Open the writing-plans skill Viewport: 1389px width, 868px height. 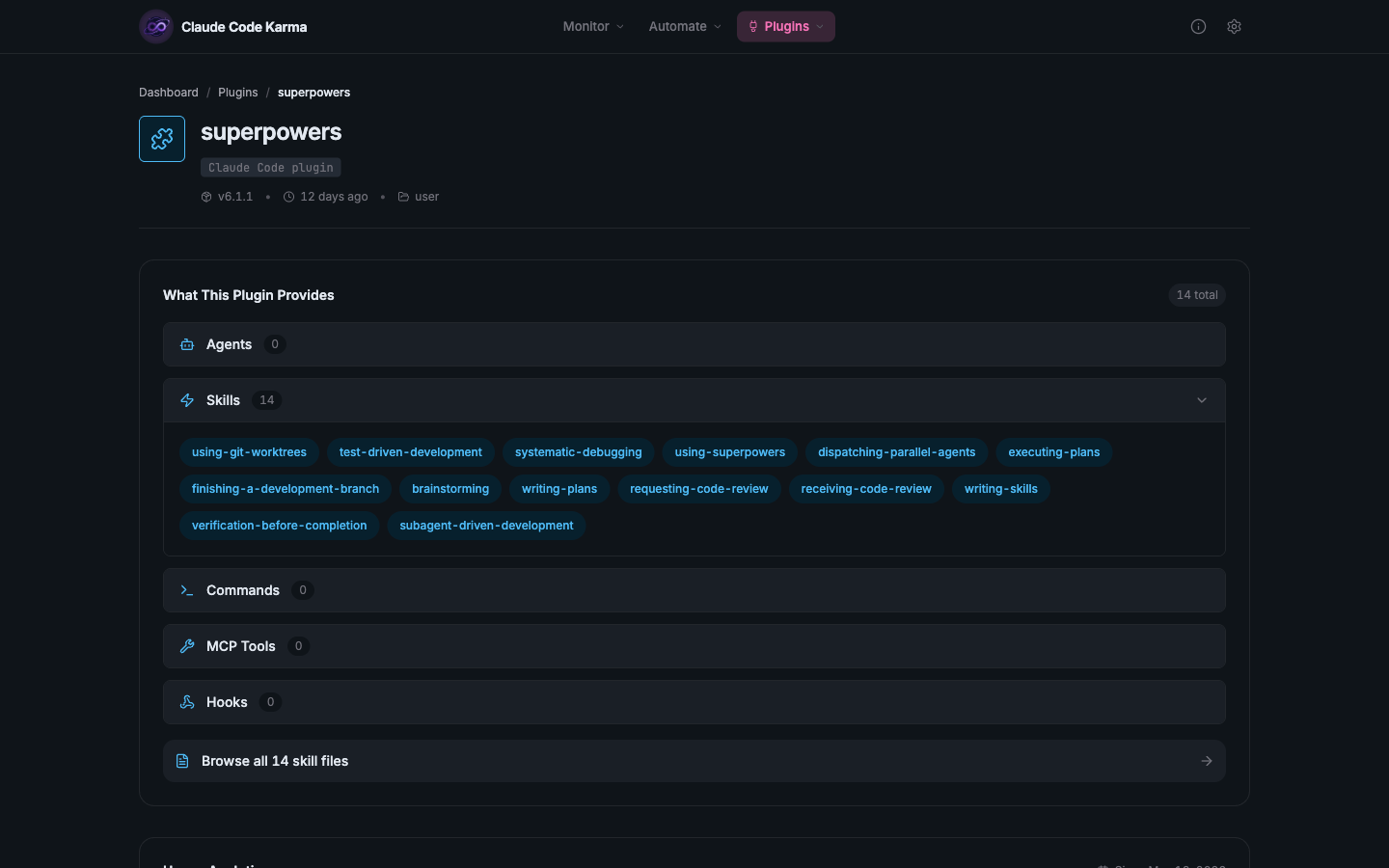point(559,489)
